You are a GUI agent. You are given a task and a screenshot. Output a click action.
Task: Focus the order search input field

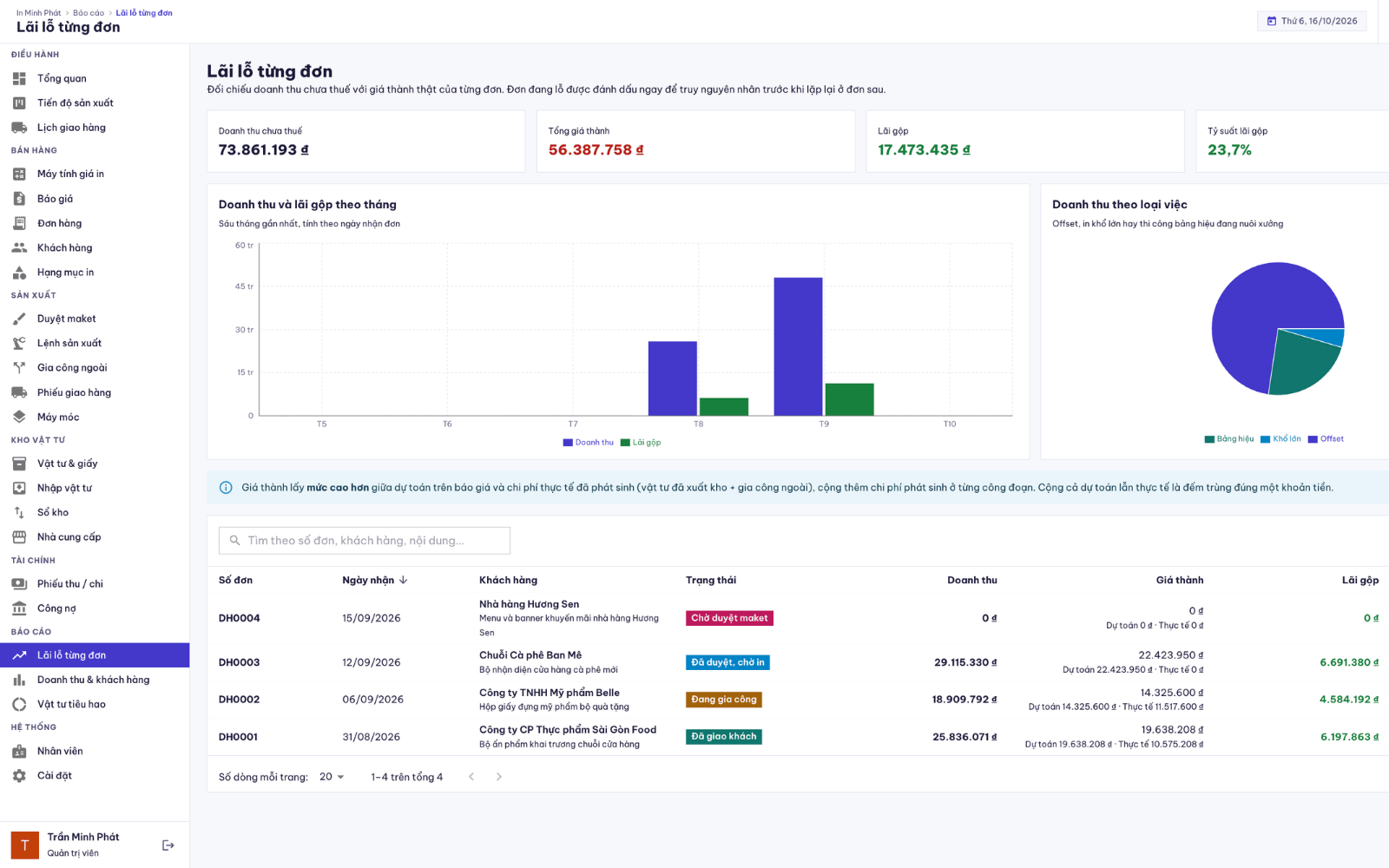click(365, 541)
